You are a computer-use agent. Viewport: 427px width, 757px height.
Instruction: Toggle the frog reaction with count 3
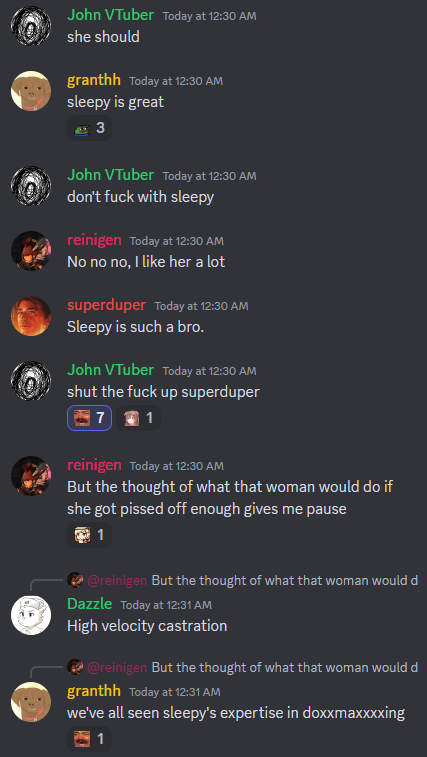point(89,128)
